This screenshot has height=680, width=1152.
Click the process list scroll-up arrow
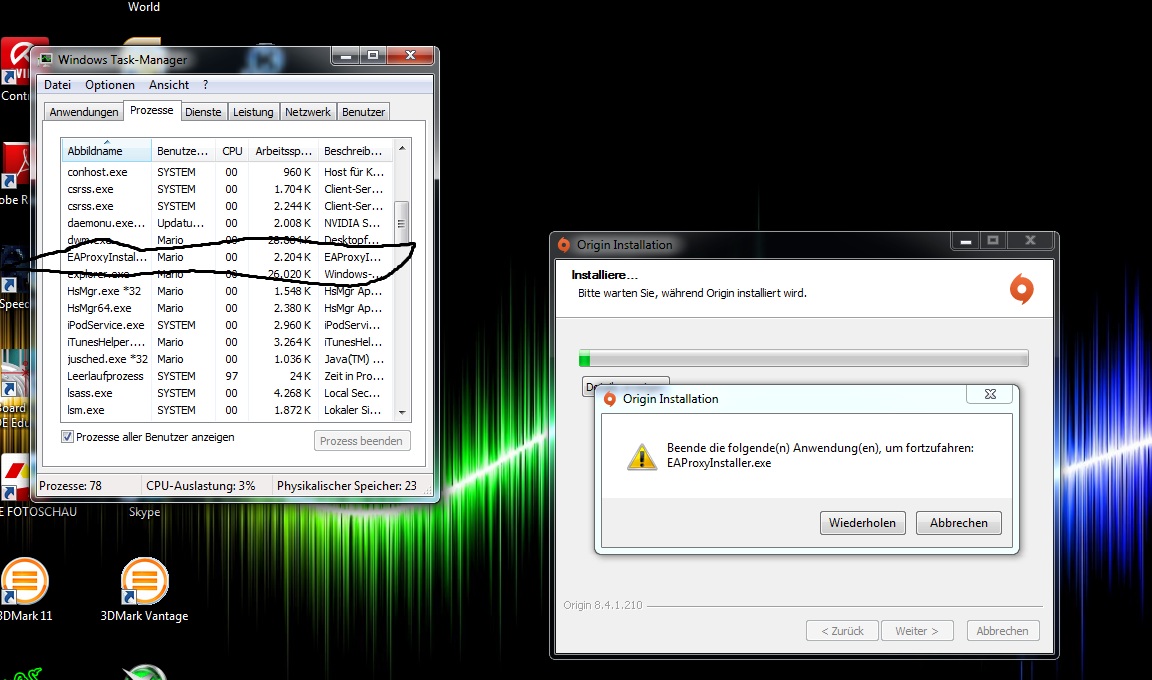[x=402, y=148]
